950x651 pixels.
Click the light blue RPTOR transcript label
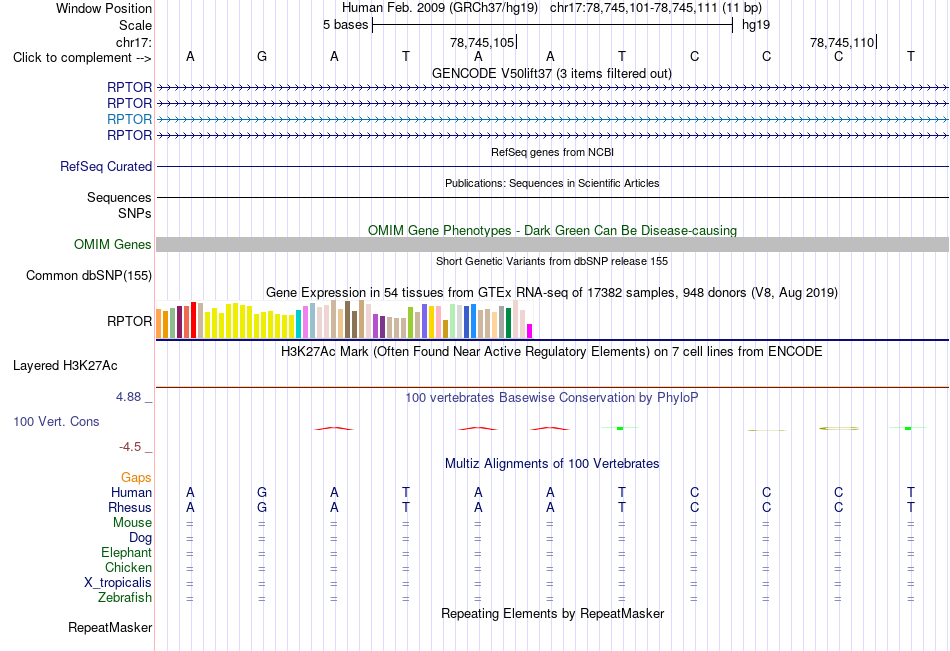(129, 119)
